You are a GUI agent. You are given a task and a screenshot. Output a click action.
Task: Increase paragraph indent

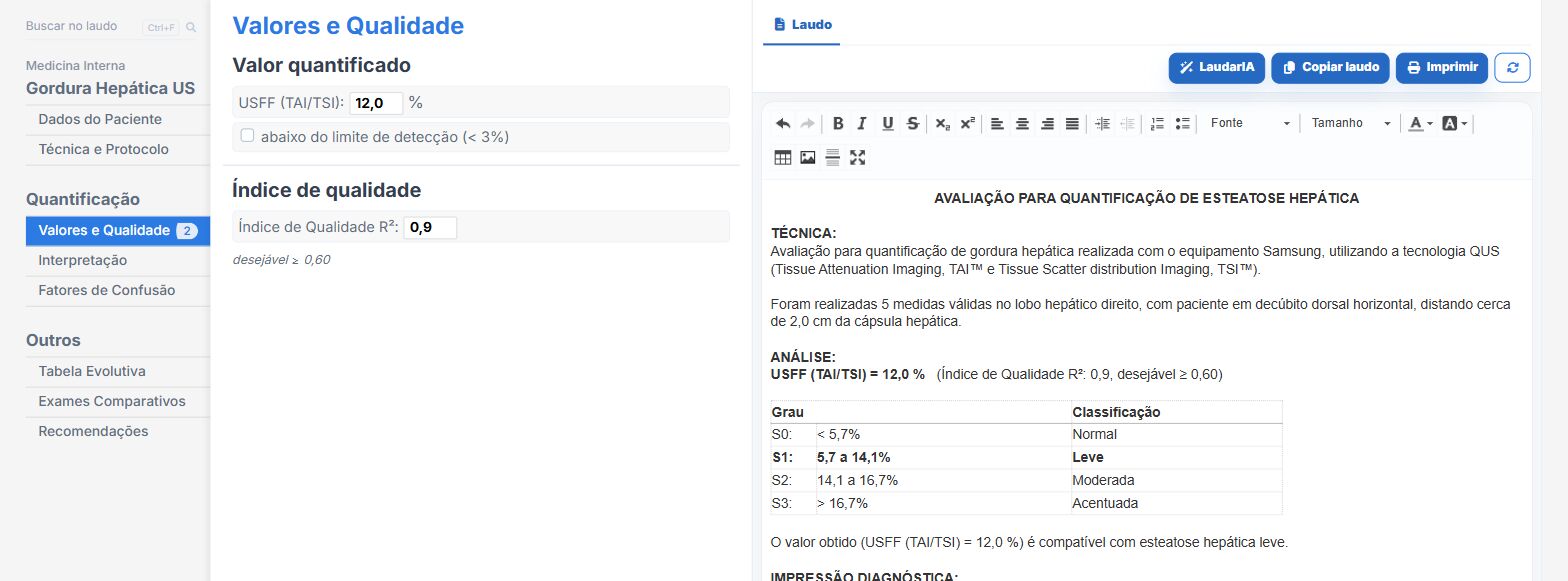[1102, 124]
